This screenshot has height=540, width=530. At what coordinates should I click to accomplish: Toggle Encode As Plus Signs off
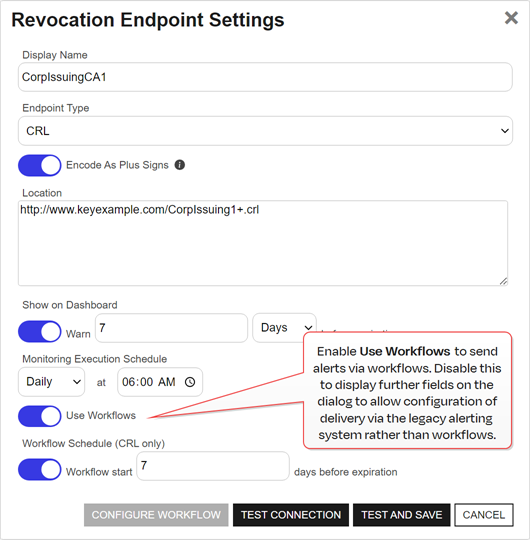[x=40, y=165]
